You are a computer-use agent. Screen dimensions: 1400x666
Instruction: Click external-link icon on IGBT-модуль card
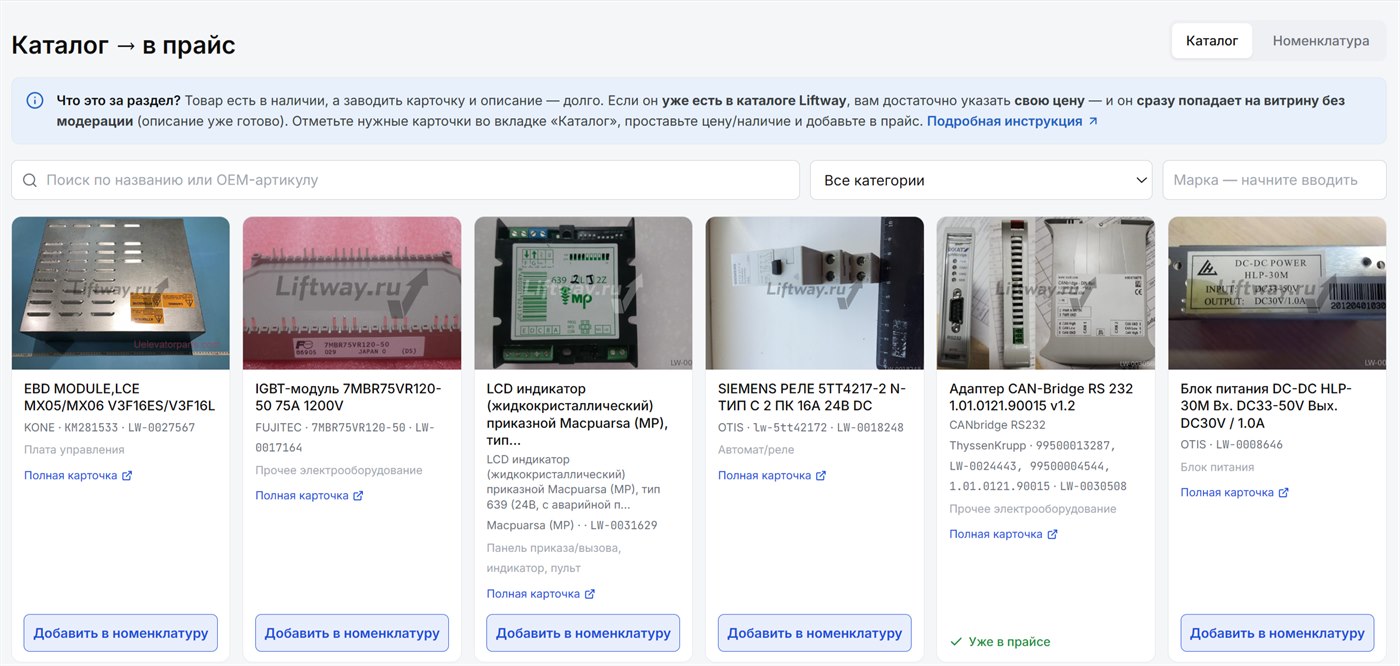click(x=358, y=496)
